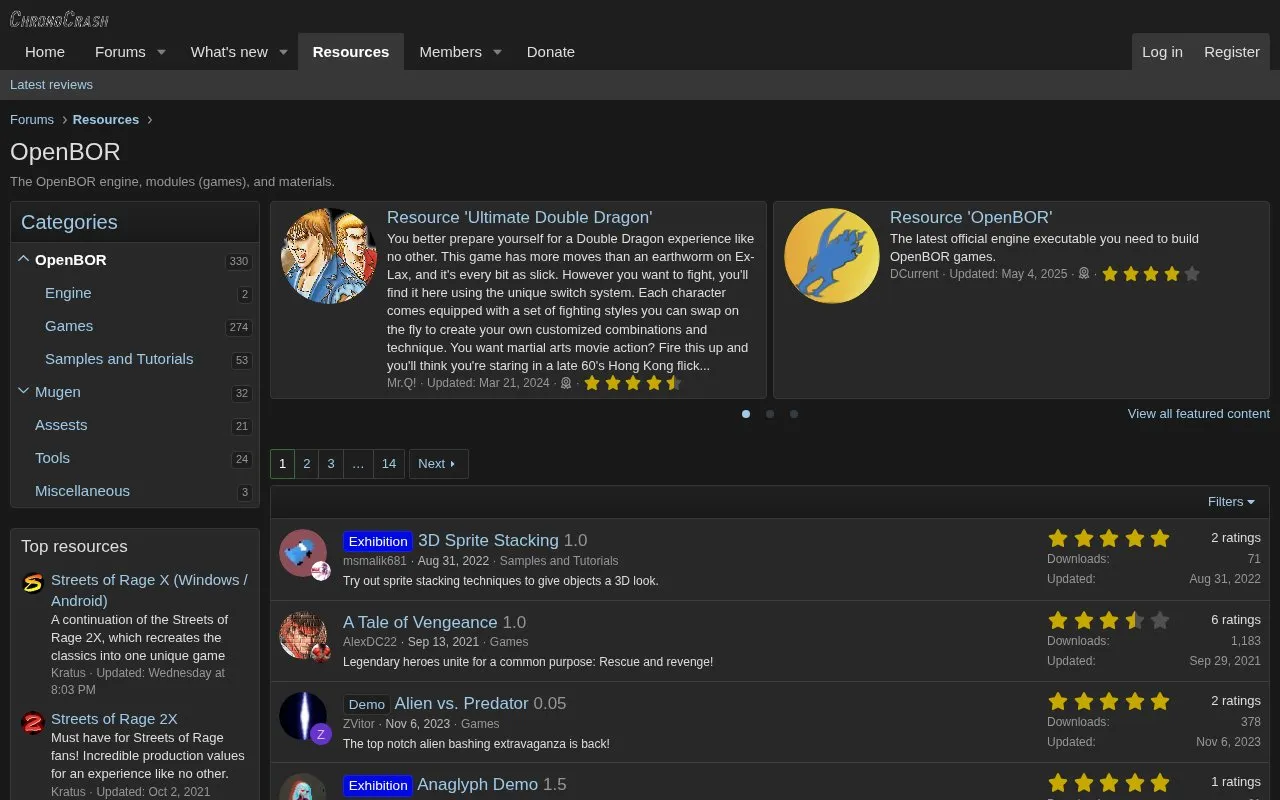Screen dimensions: 1280x800
Task: Go to results page 14
Action: pyautogui.click(x=389, y=464)
